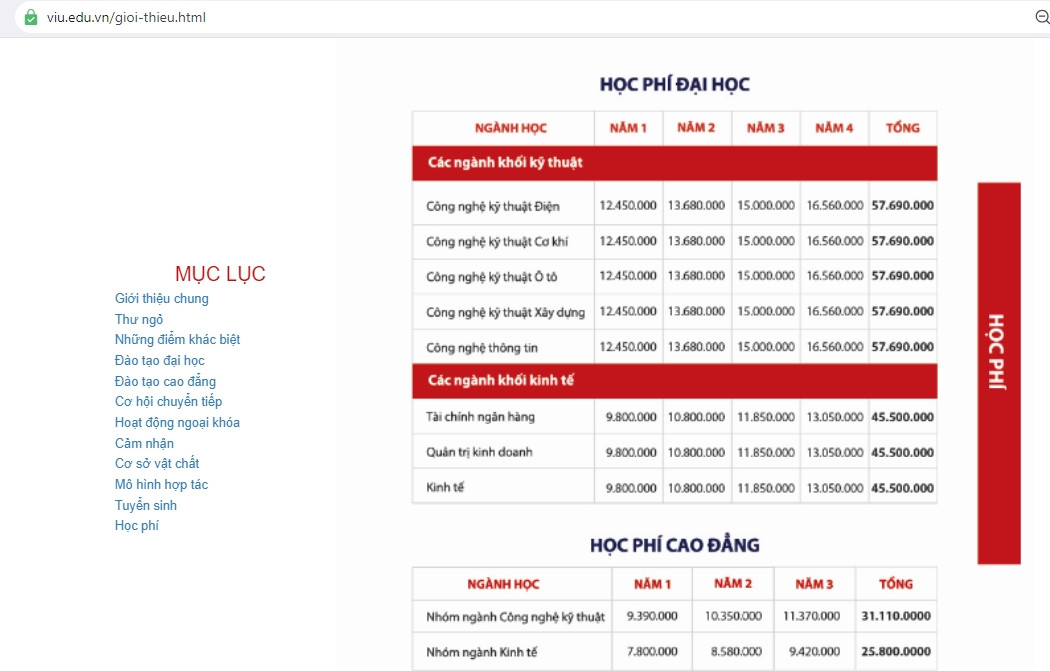
Task: Click the Các ngành khối kinh tế header row
Action: pyautogui.click(x=674, y=381)
